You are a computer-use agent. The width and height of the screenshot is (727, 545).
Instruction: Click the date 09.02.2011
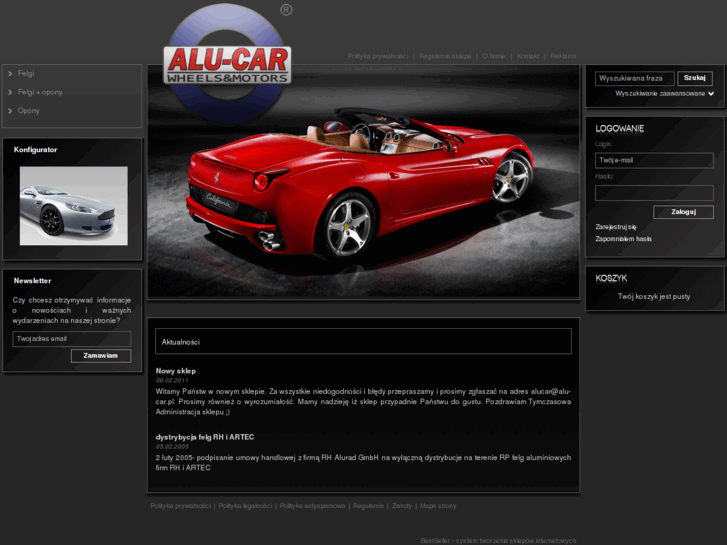click(x=172, y=380)
